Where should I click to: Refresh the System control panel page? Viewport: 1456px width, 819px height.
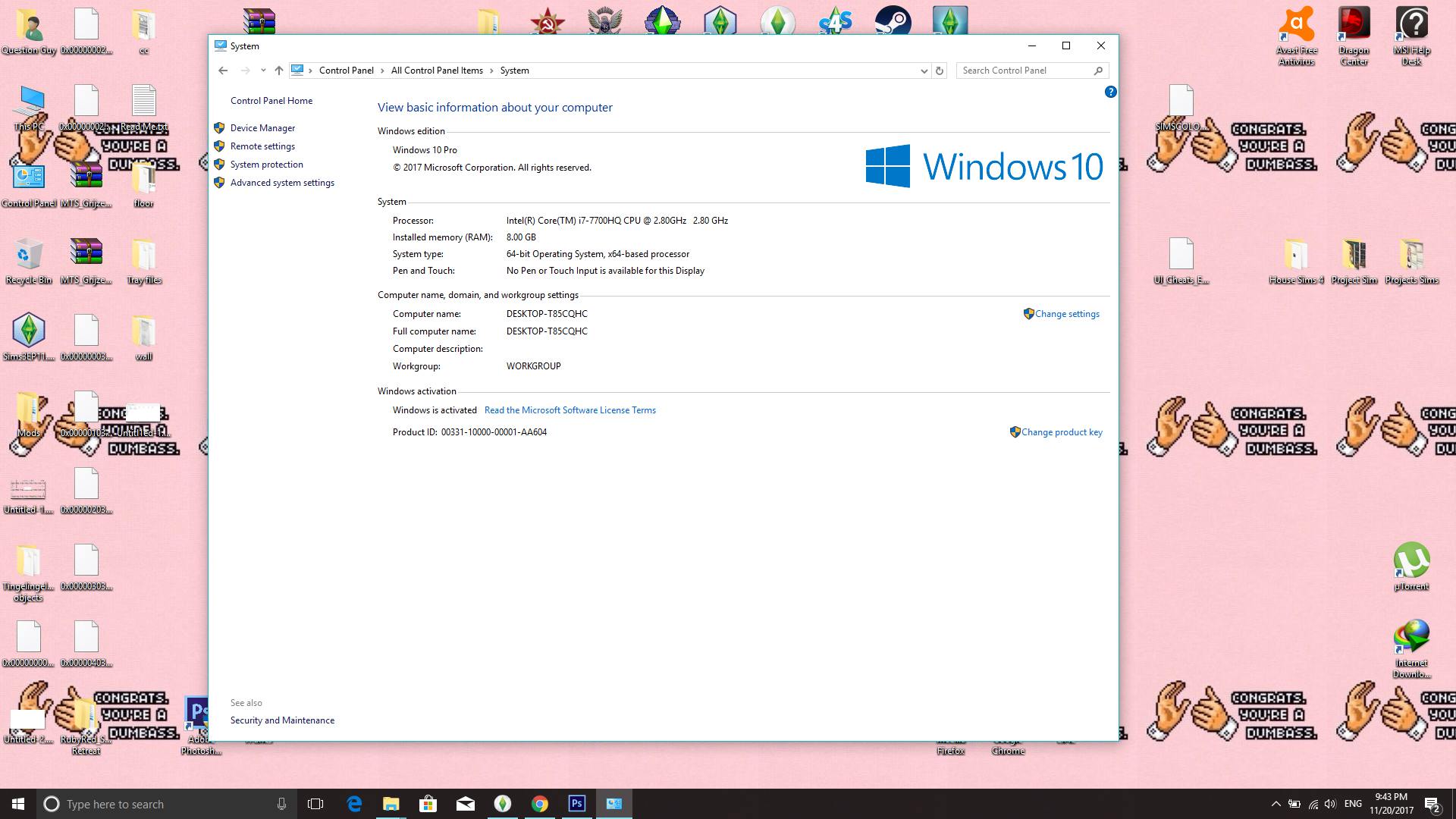(940, 71)
